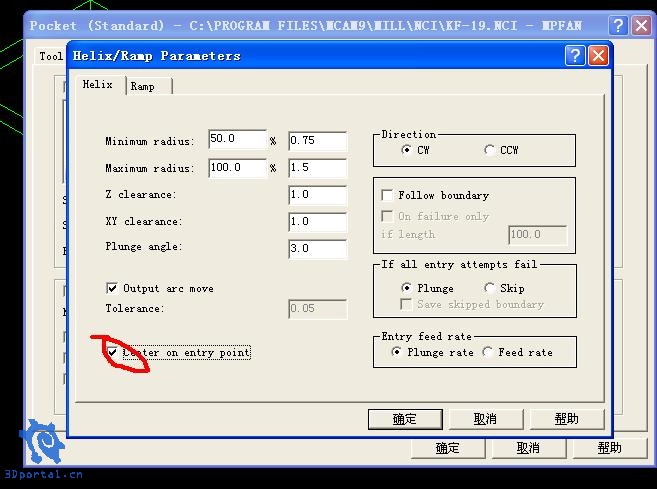Click 帮助 in Helix/Ramp Parameters dialog
This screenshot has height=489, width=657.
click(x=567, y=419)
